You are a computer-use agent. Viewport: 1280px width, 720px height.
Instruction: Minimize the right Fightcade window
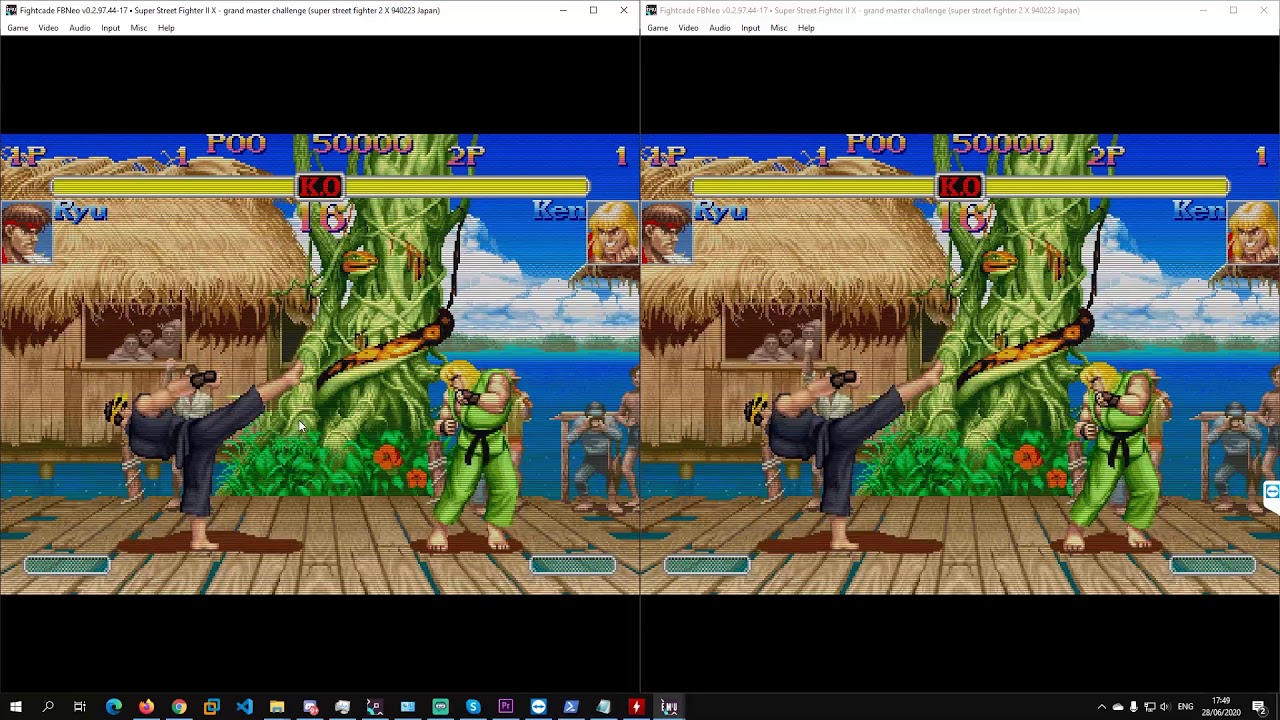pyautogui.click(x=1203, y=10)
